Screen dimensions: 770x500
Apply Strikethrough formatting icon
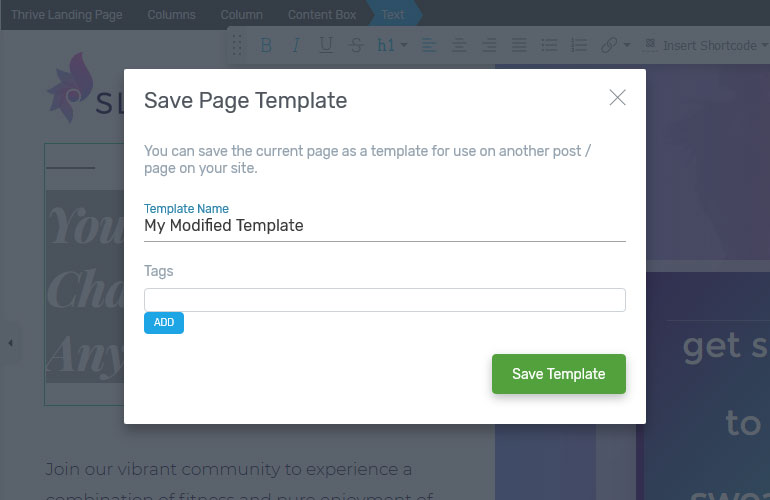tap(356, 45)
